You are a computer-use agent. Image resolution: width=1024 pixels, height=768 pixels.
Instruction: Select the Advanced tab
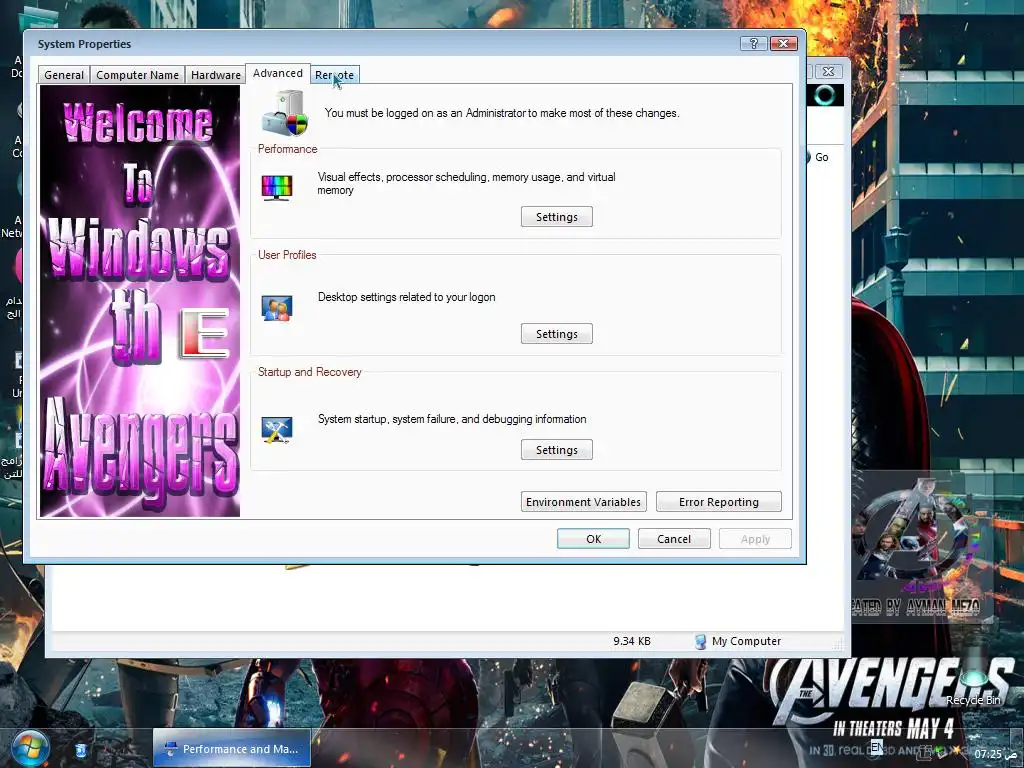[278, 73]
